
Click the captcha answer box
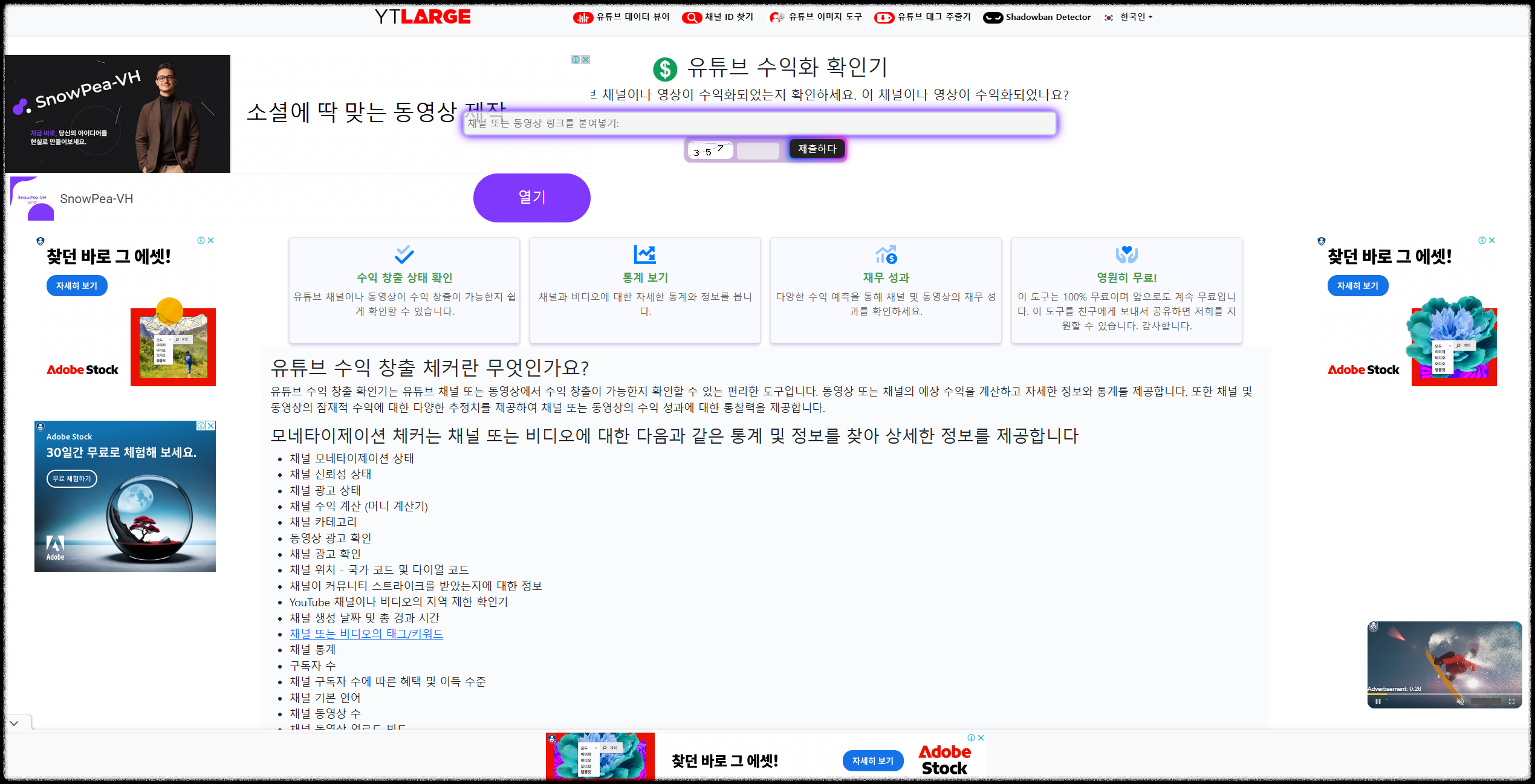point(758,151)
